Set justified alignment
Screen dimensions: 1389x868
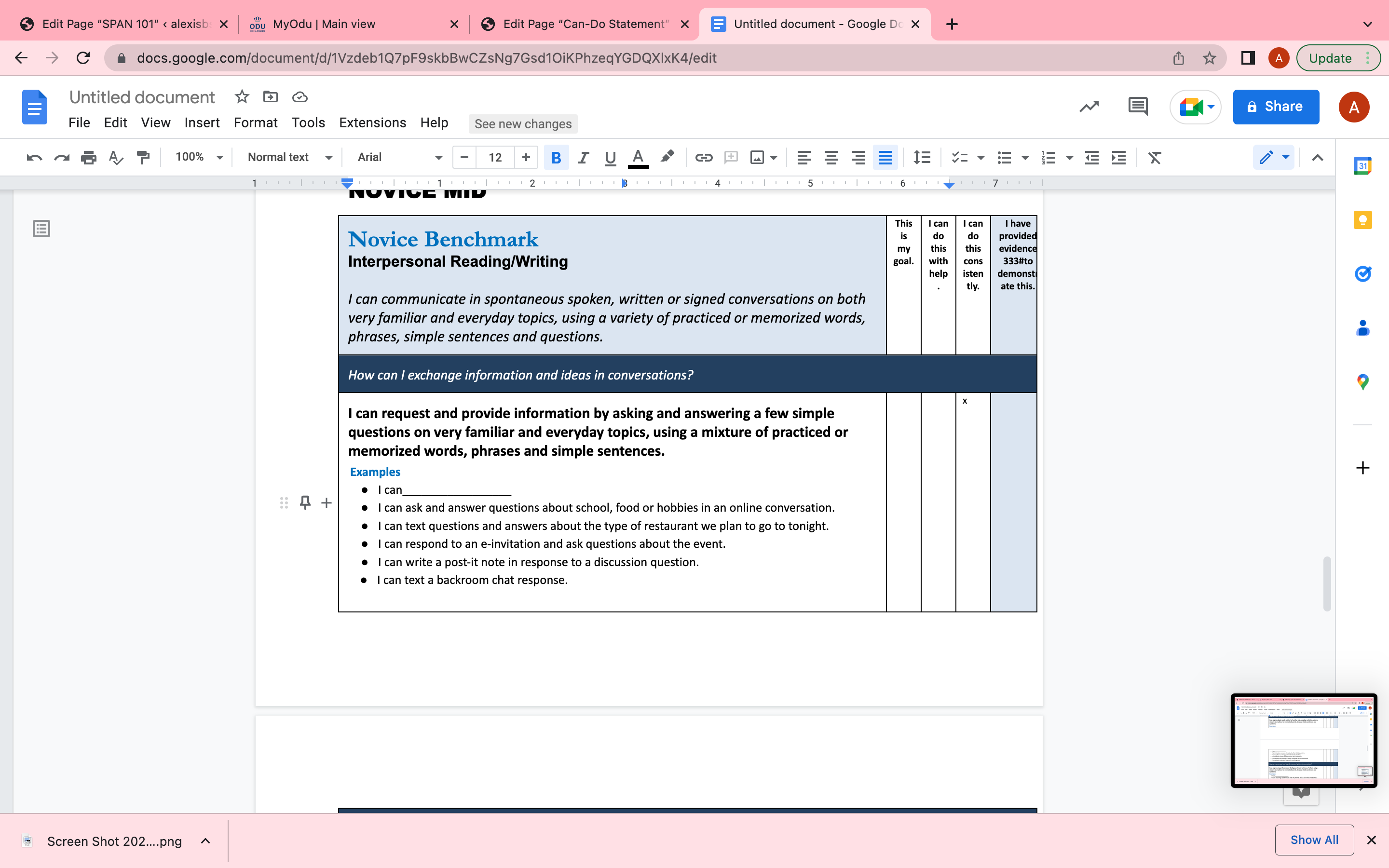[885, 157]
